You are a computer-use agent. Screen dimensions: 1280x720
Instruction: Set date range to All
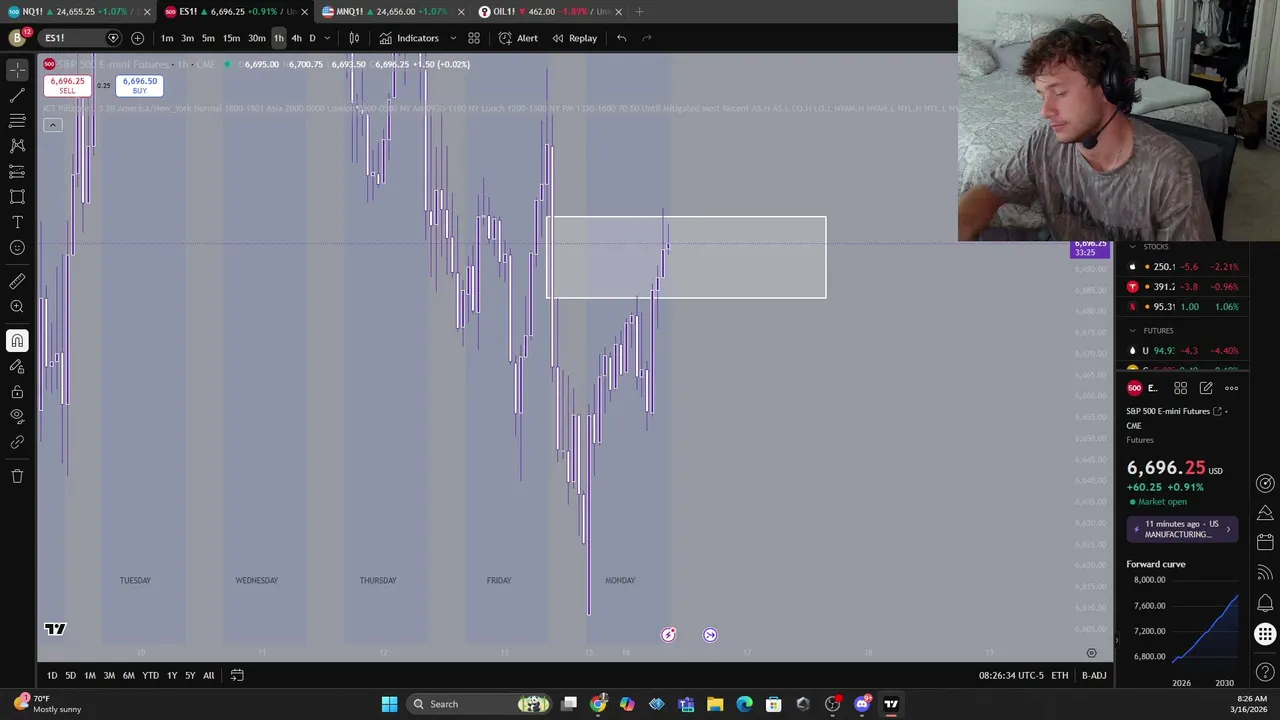point(208,675)
